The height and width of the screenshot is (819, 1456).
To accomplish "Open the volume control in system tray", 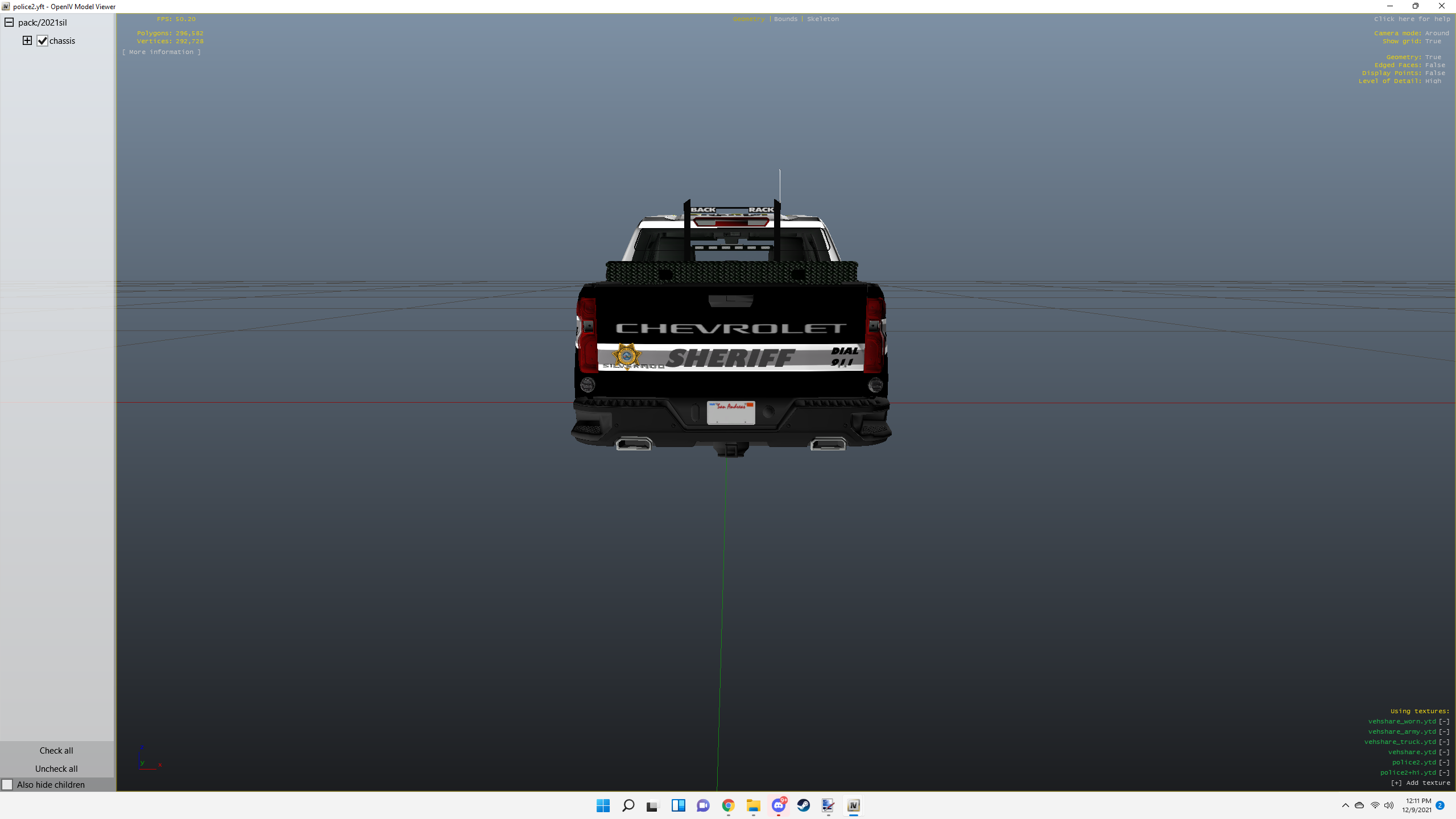I will [1389, 805].
